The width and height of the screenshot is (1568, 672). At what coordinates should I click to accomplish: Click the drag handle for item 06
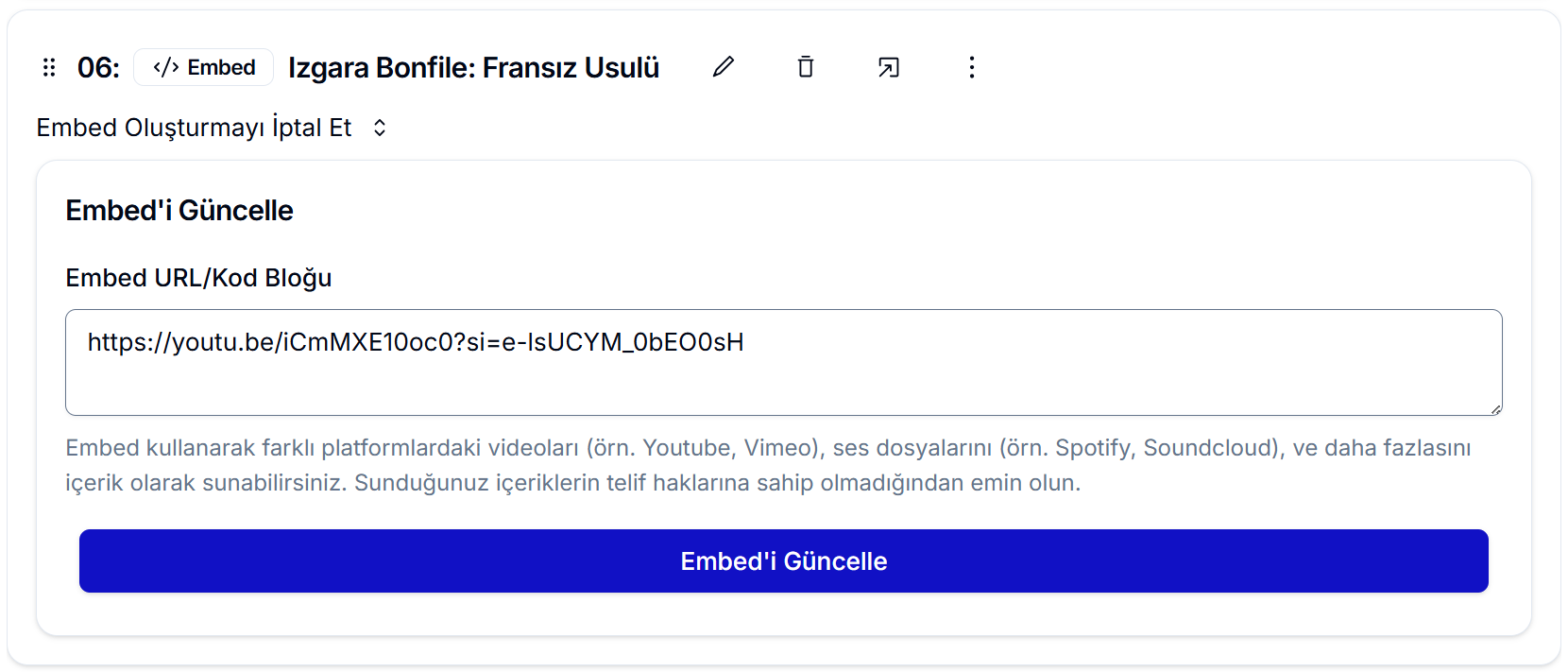click(49, 67)
